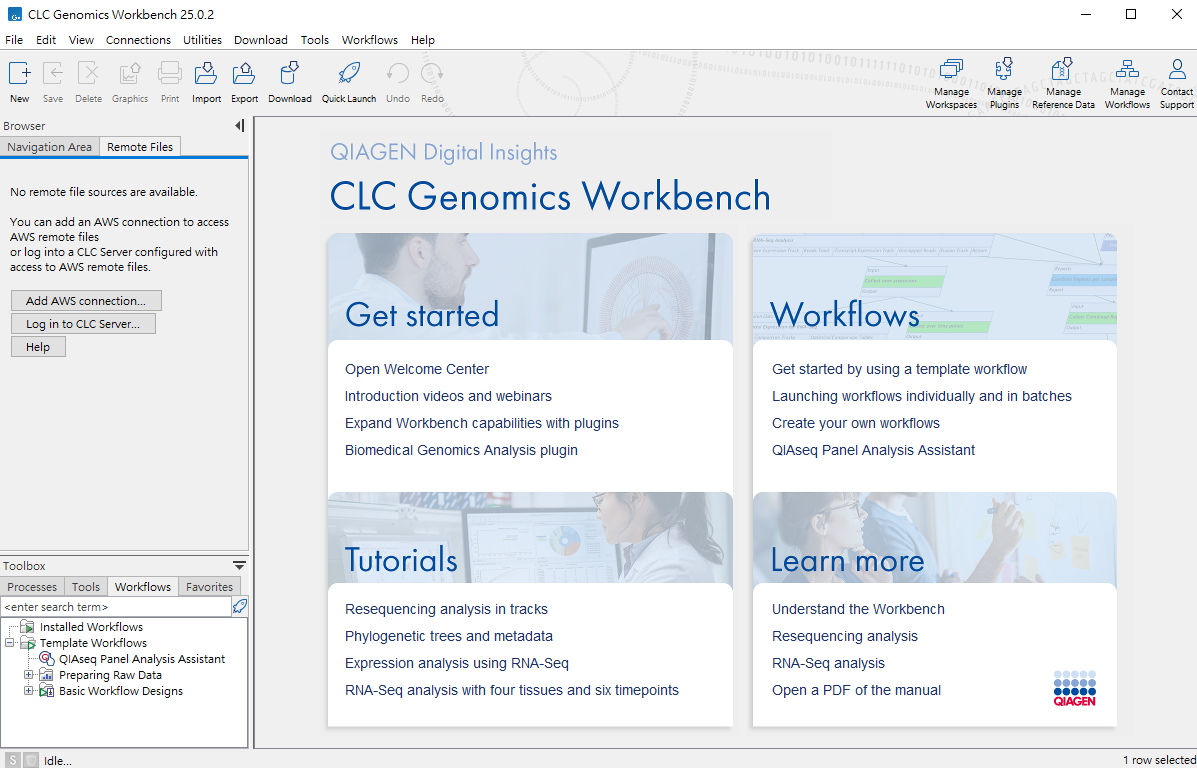Click the New toolbar icon
Screen dimensions: 1197x768
click(20, 73)
